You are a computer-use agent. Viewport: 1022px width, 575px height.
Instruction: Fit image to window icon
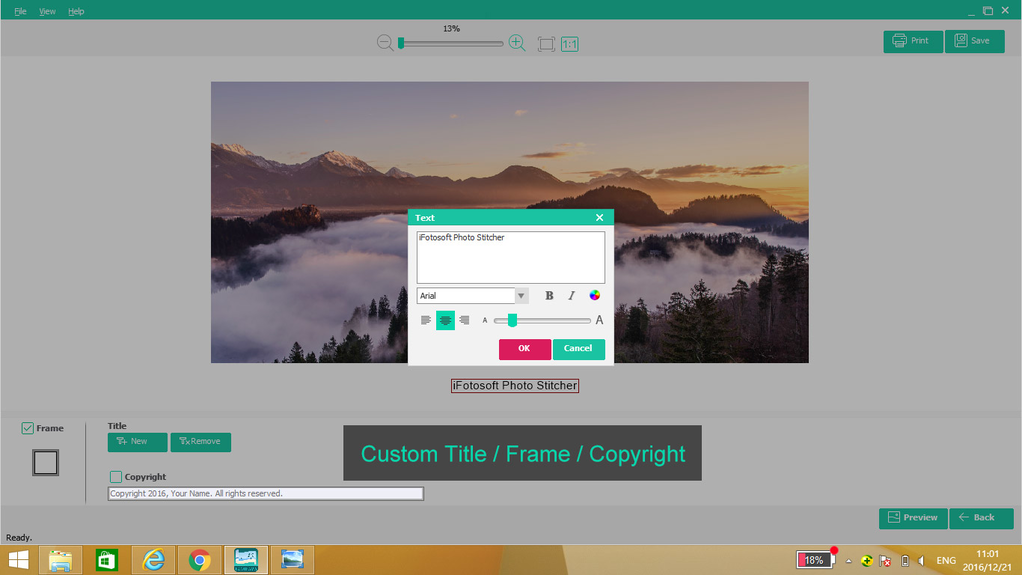tap(546, 44)
